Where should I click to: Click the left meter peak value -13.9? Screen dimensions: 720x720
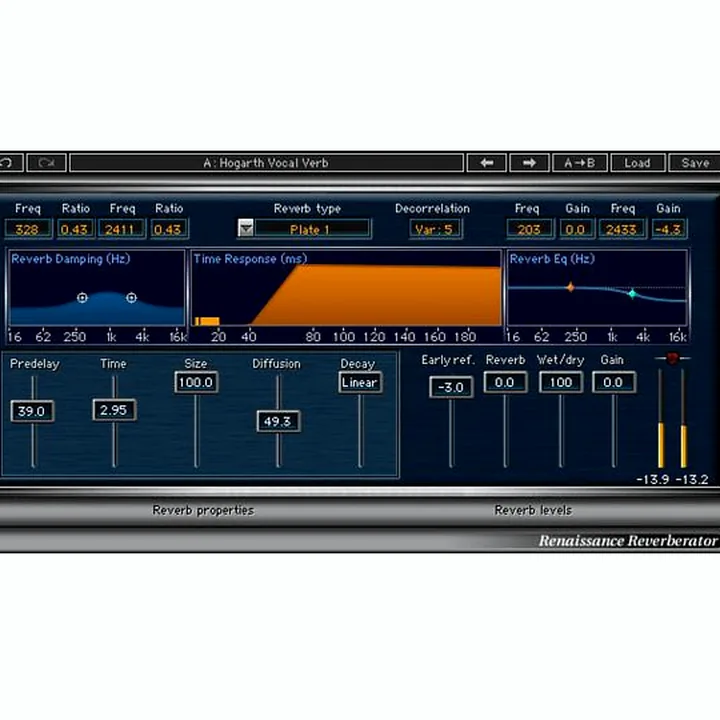(x=652, y=480)
